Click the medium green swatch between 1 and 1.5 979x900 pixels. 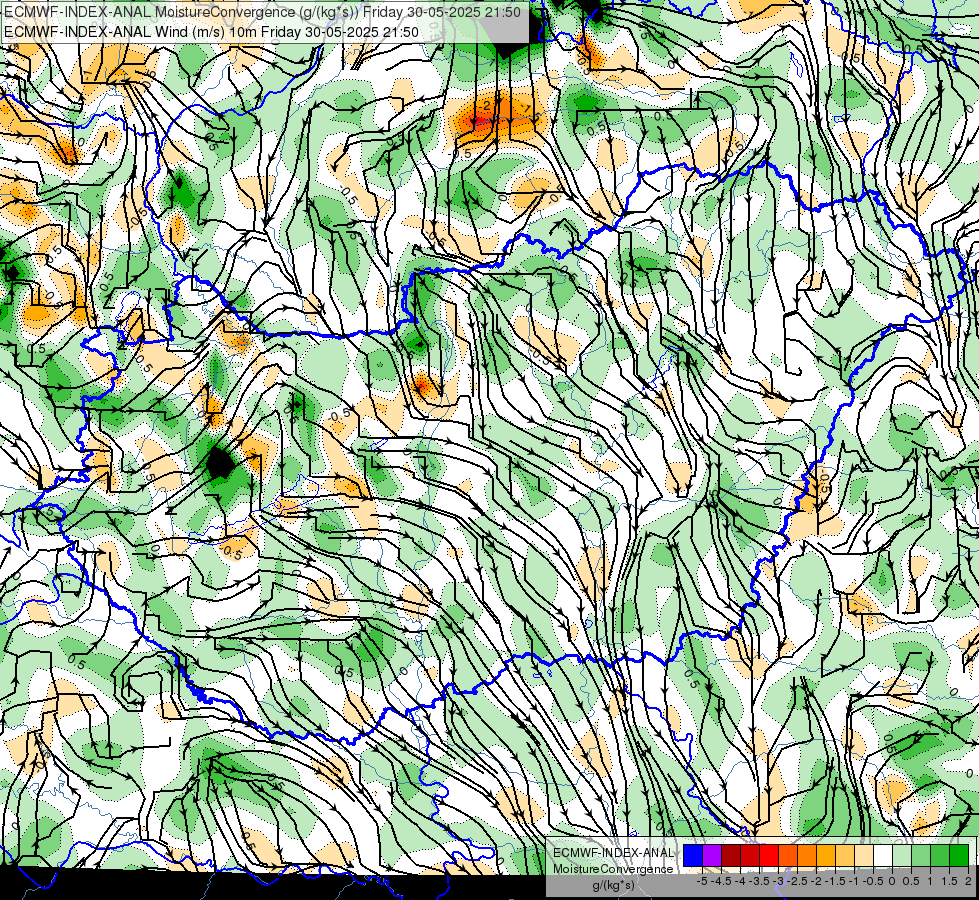(940, 855)
